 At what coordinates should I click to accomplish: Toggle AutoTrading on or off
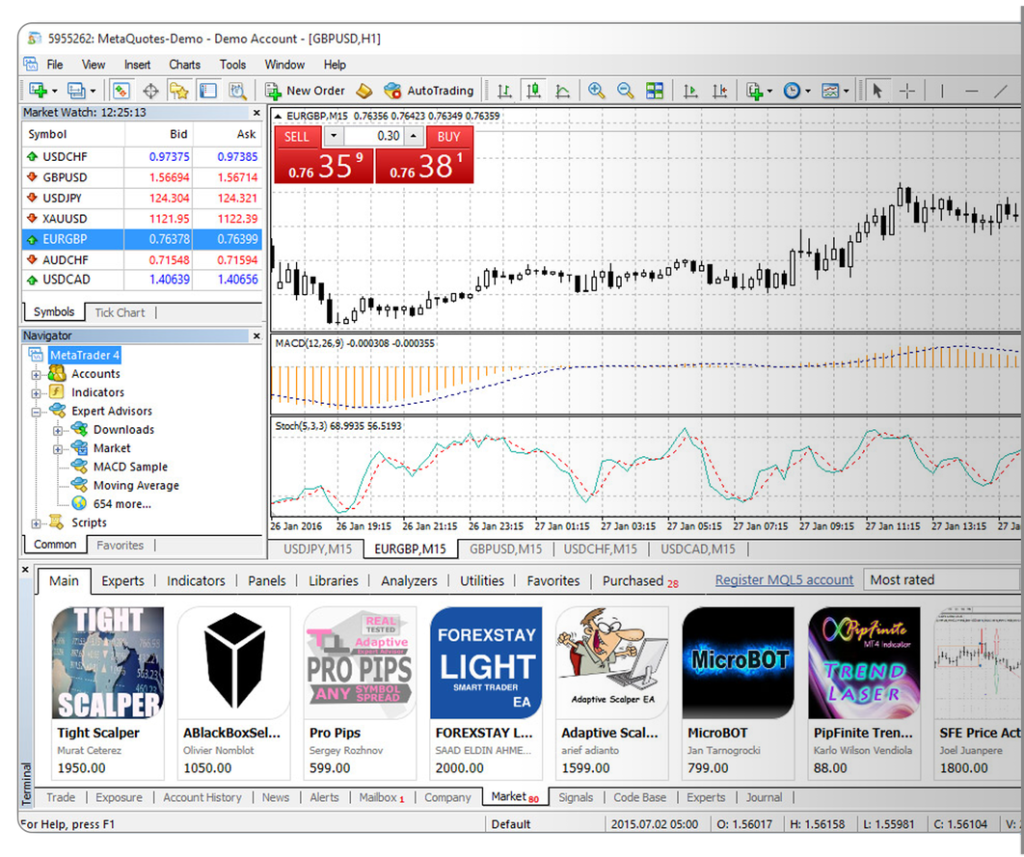[x=428, y=91]
